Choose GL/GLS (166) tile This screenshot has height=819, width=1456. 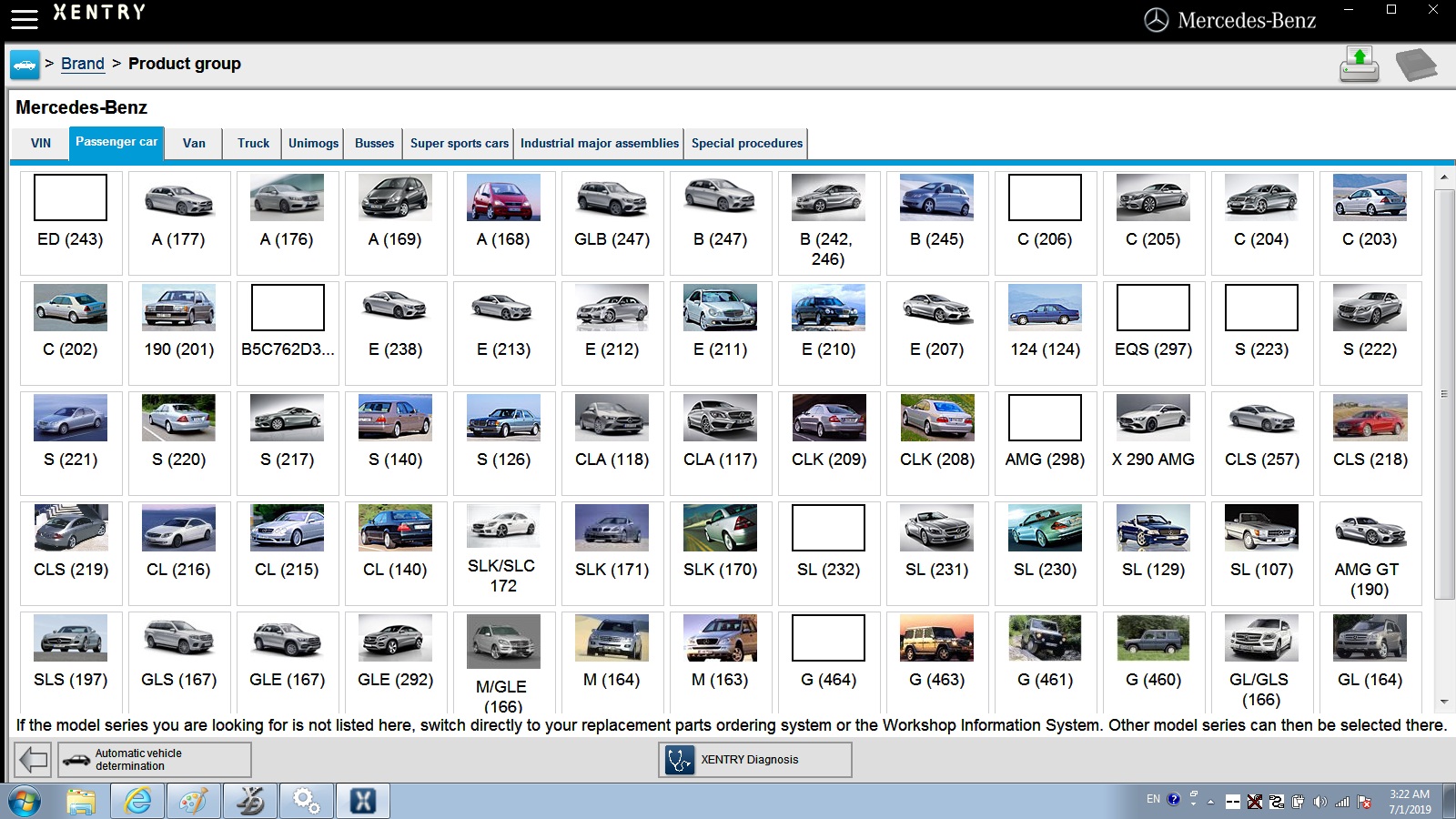(x=1262, y=662)
